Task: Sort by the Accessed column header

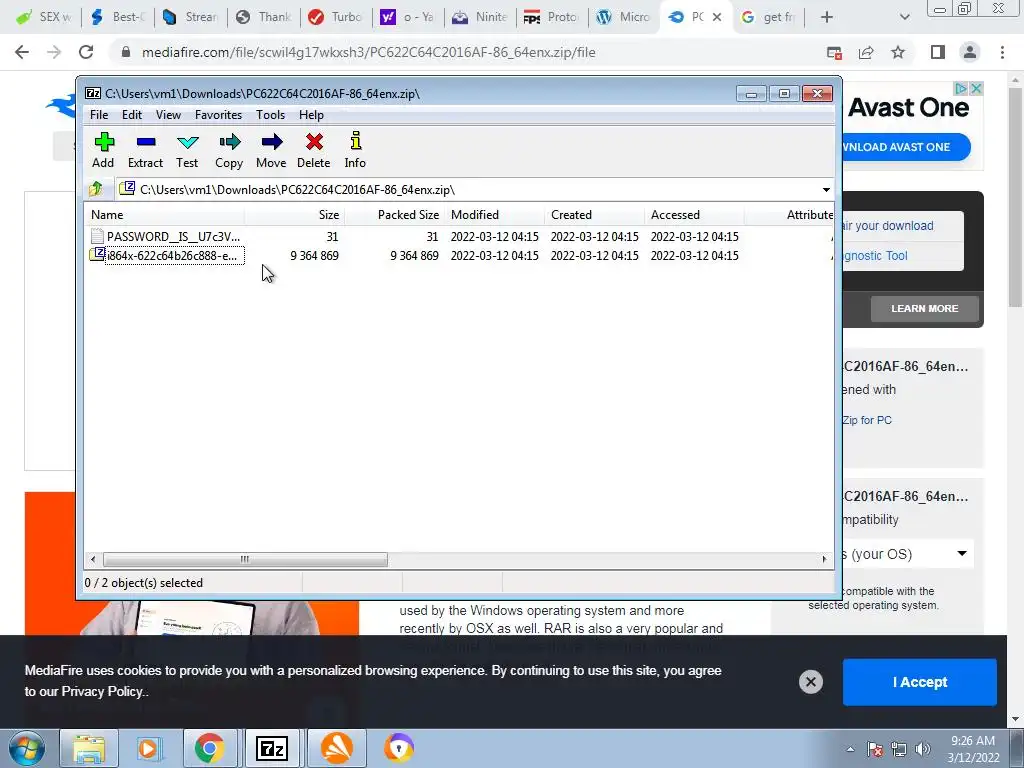Action: pyautogui.click(x=694, y=215)
